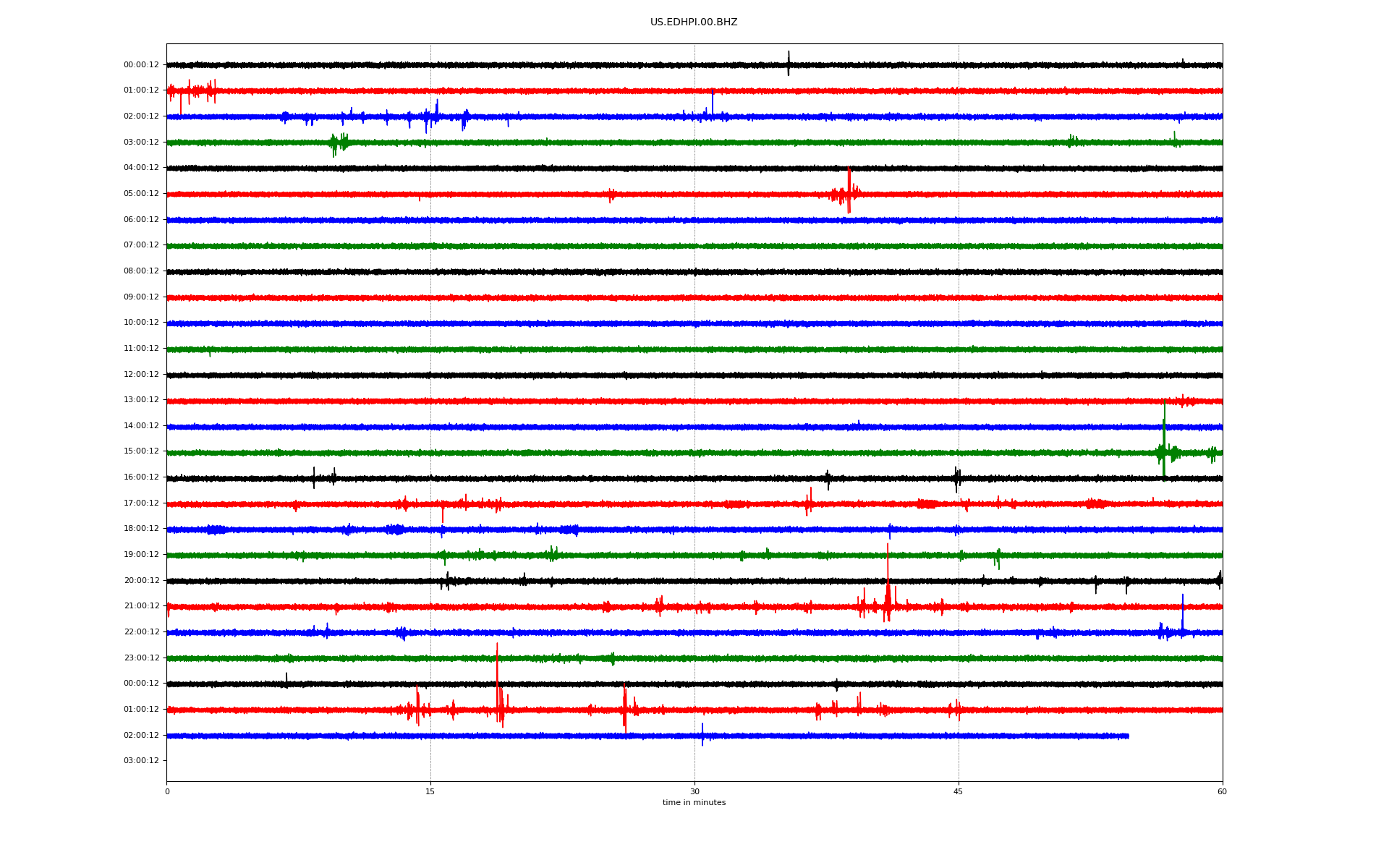The width and height of the screenshot is (1389, 868).
Task: Click the 15:00:12 time label
Action: (x=141, y=451)
